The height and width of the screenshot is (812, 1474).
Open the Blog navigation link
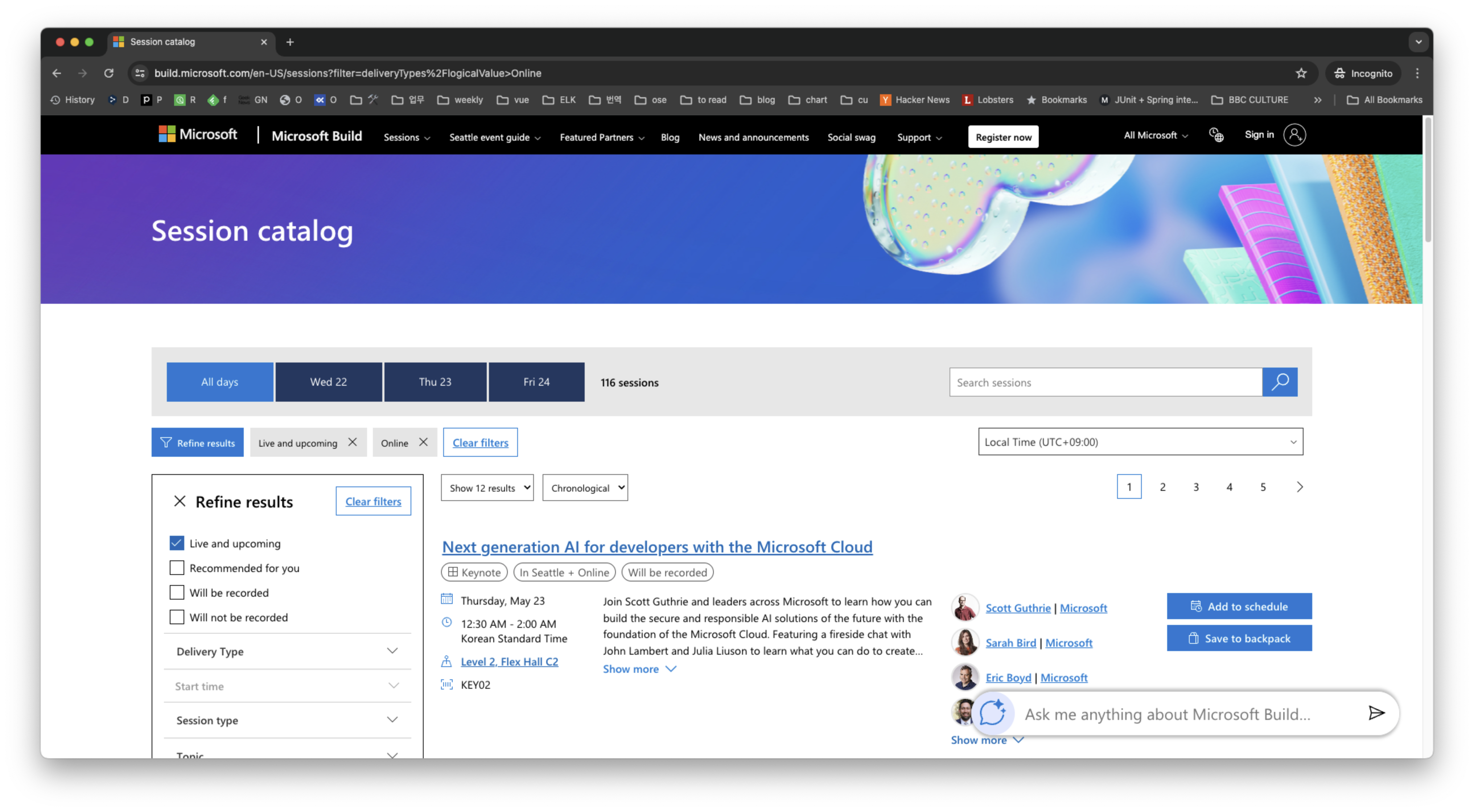pyautogui.click(x=670, y=137)
